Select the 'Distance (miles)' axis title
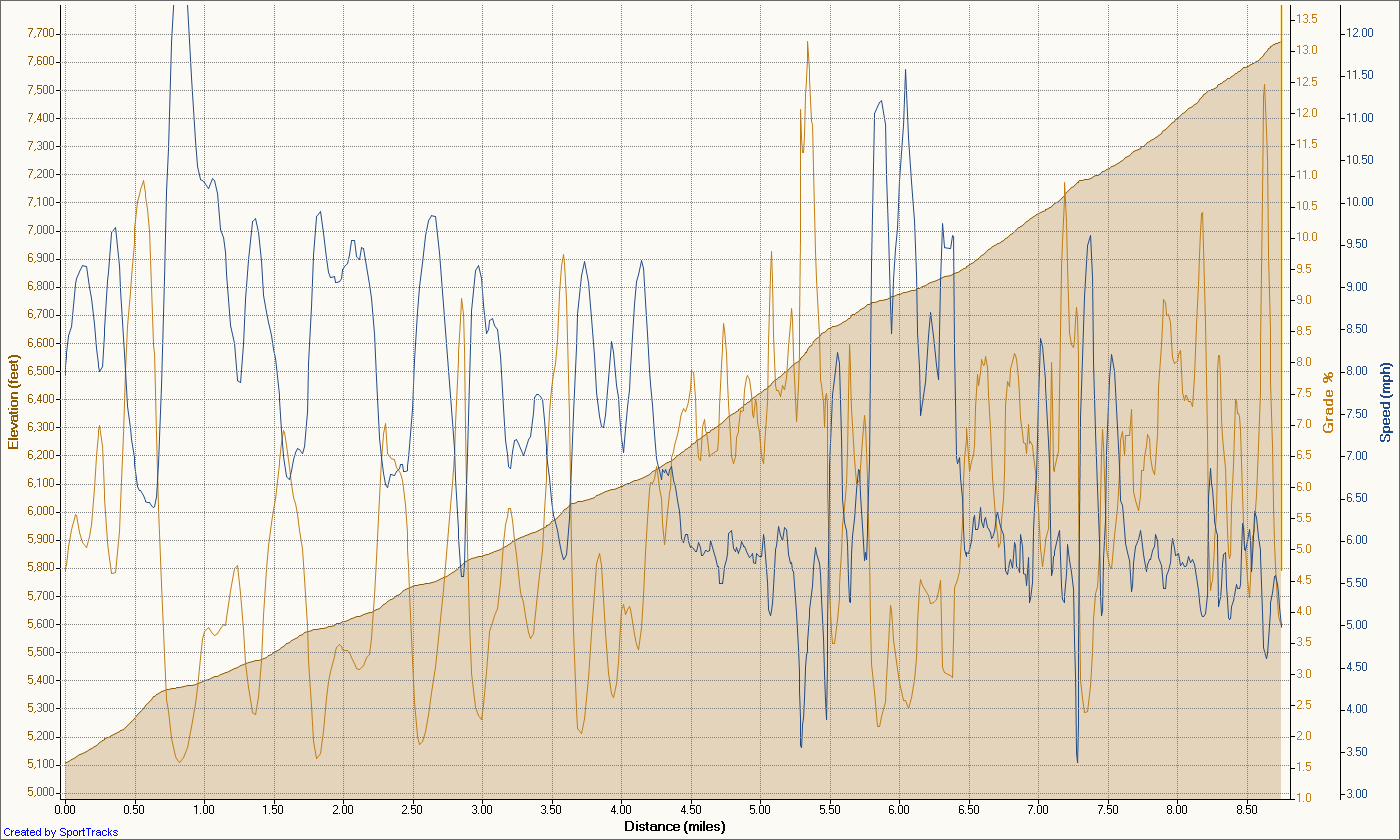The image size is (1400, 840). pyautogui.click(x=674, y=826)
